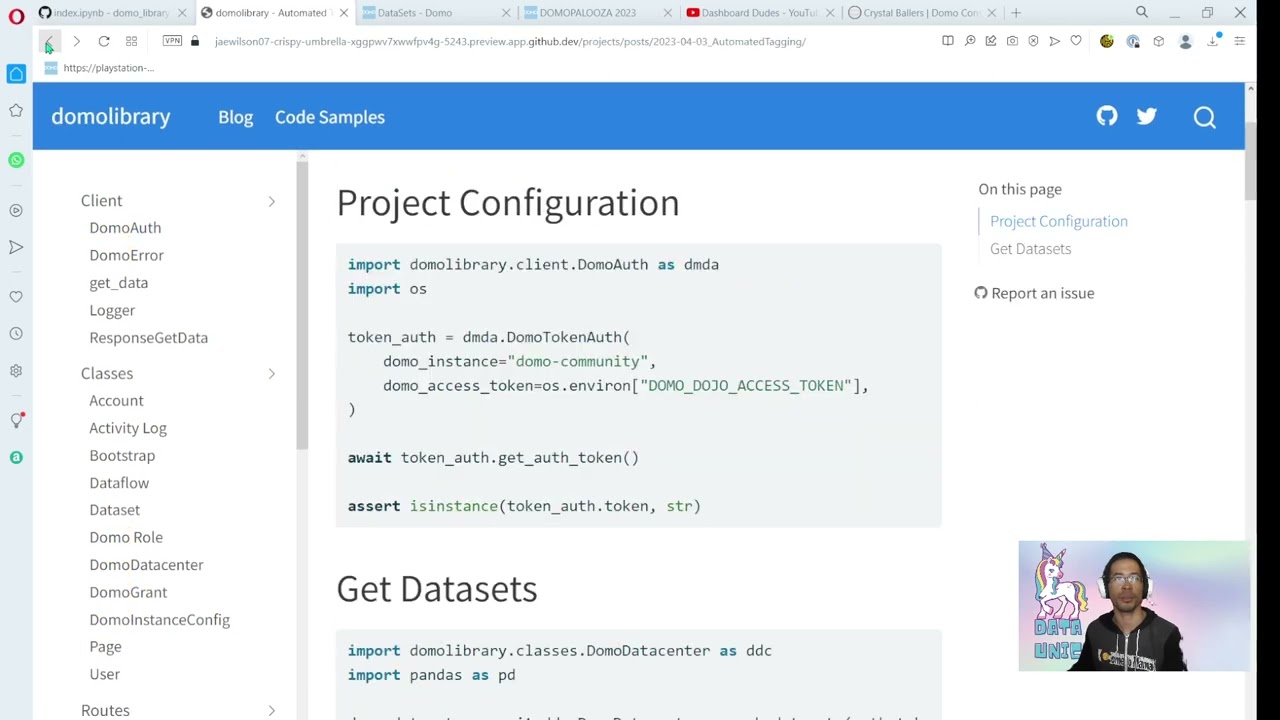Open the playstation bookmark in bookmarks bar
The height and width of the screenshot is (720, 1280).
click(99, 68)
